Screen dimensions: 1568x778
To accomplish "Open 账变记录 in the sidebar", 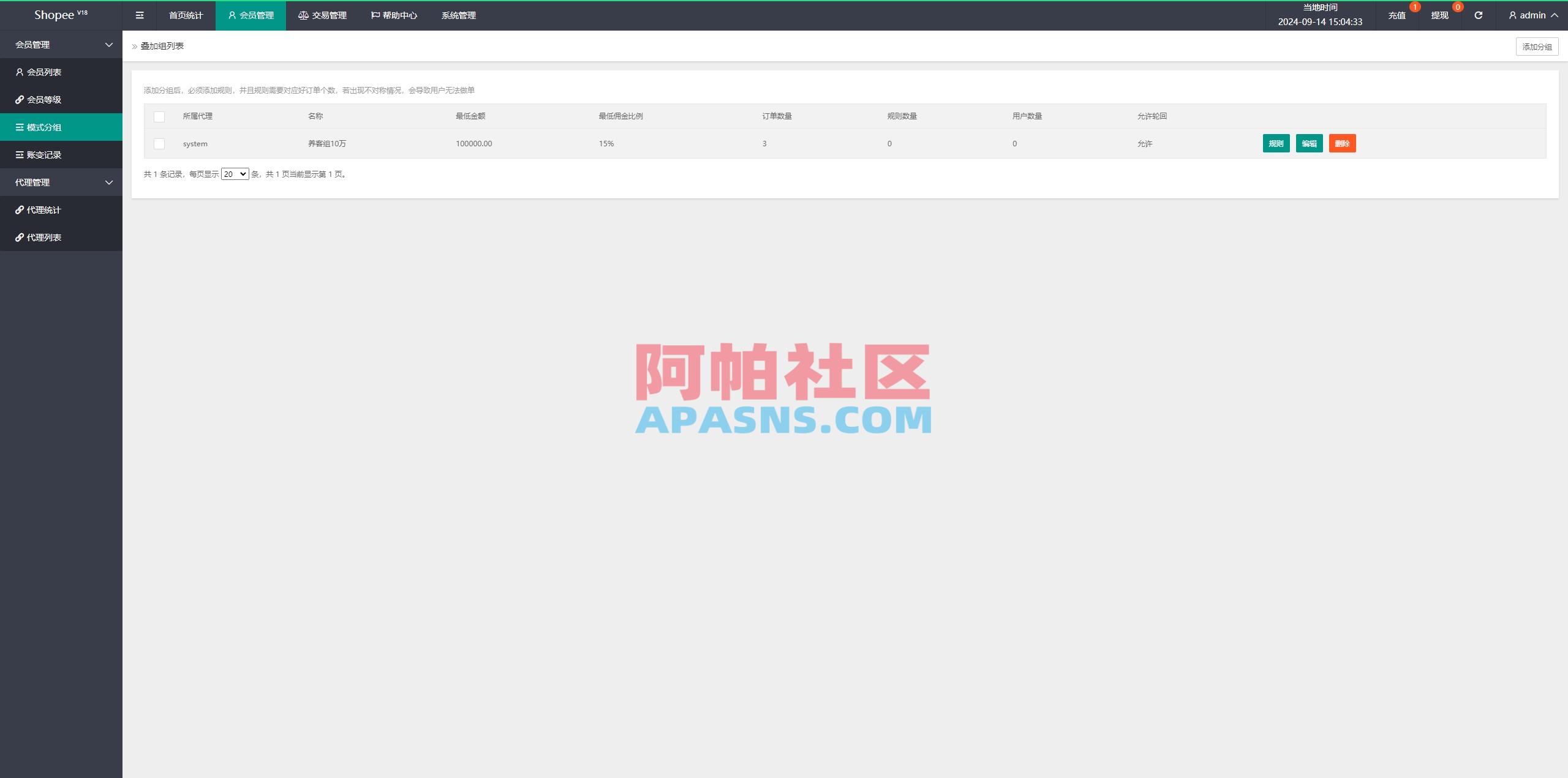I will tap(43, 154).
